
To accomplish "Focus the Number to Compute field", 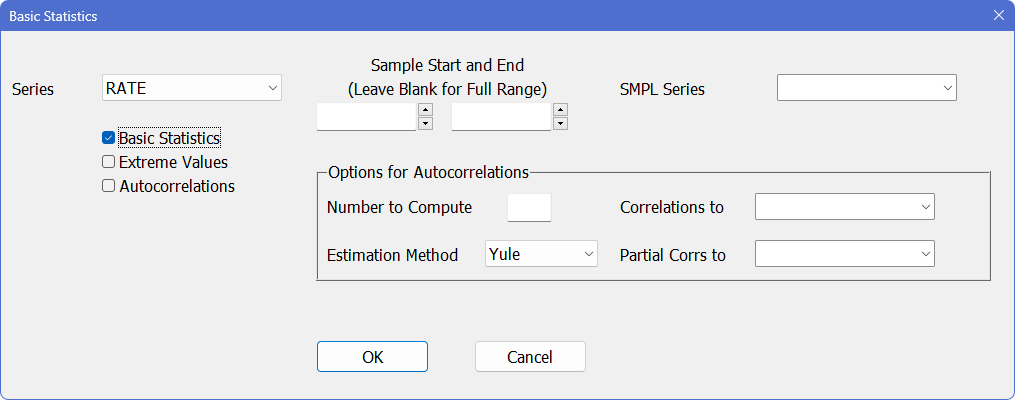I will [529, 207].
